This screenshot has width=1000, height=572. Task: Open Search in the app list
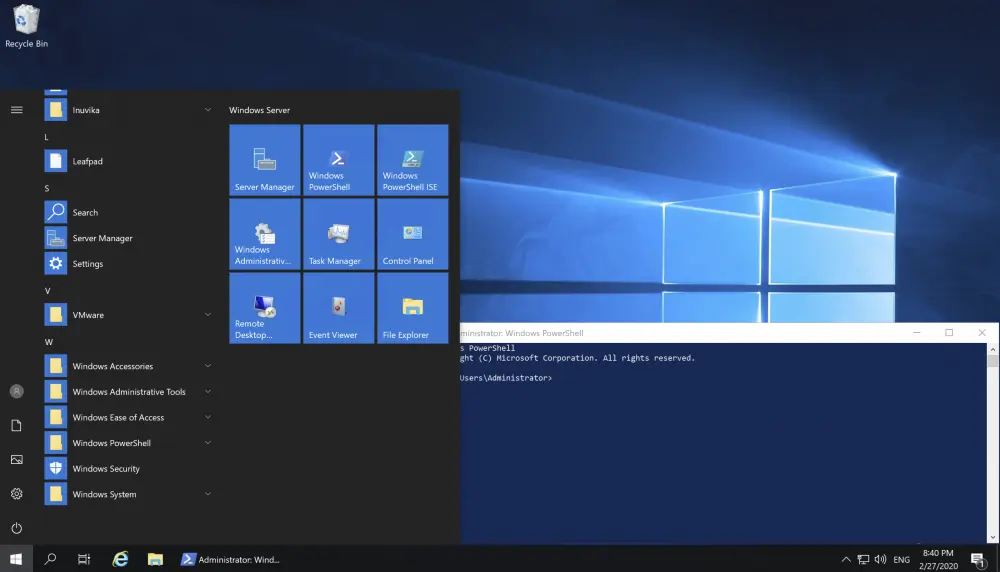click(128, 212)
